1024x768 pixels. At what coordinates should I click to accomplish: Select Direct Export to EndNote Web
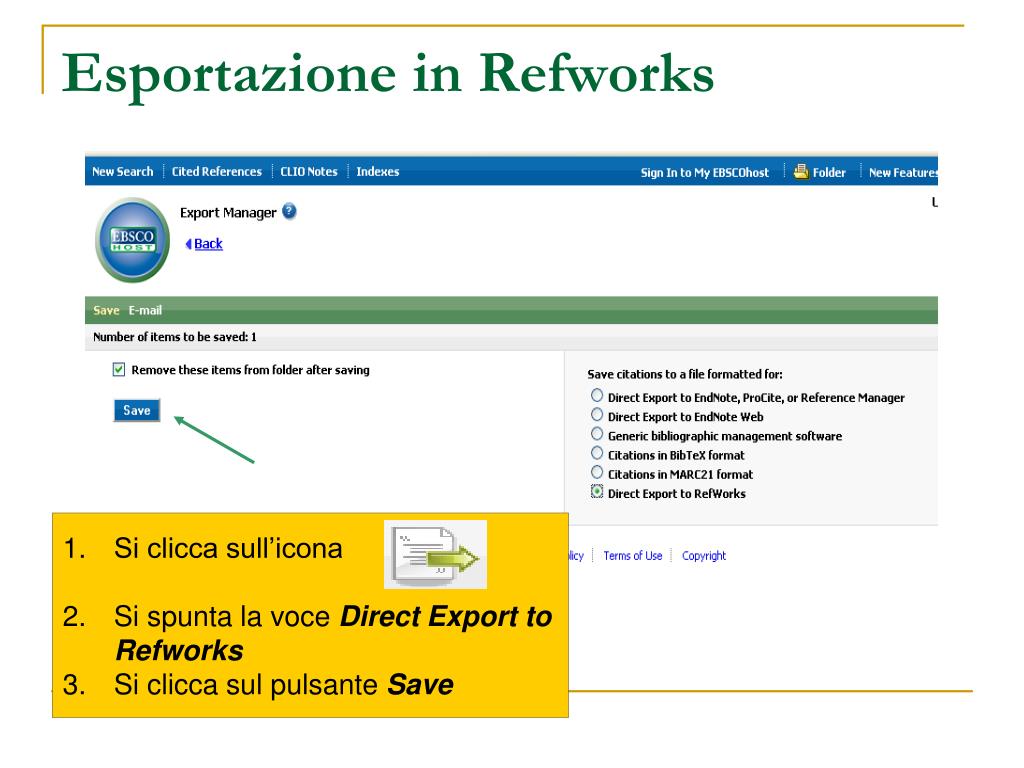597,415
